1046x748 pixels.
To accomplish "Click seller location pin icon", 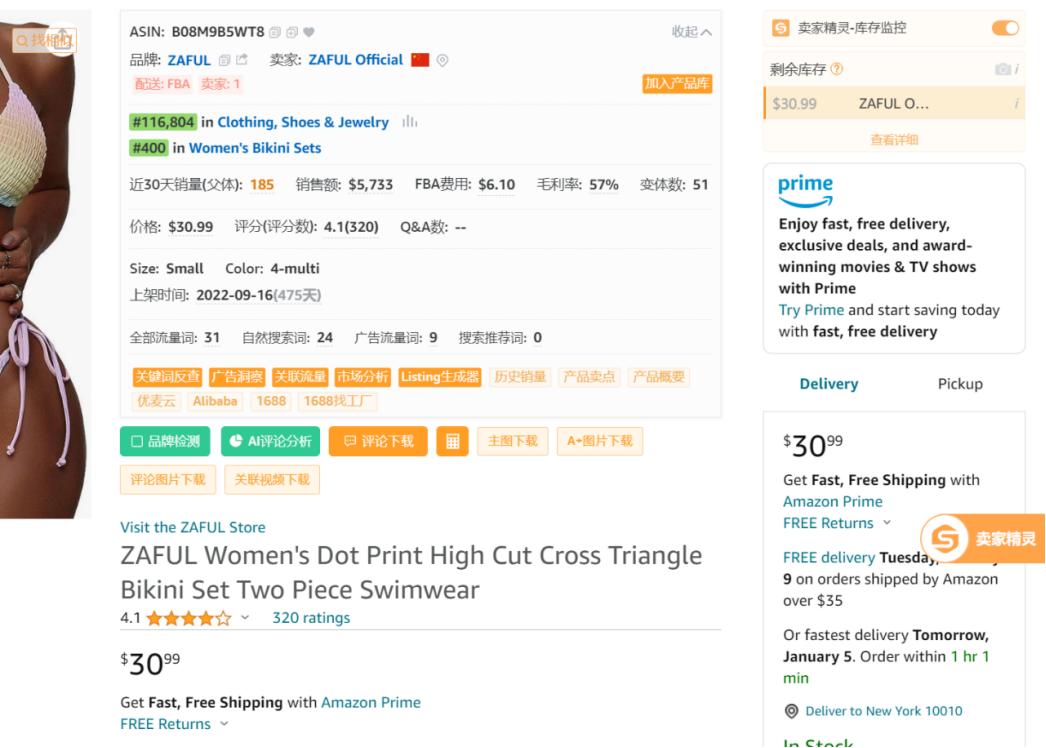I will click(442, 61).
